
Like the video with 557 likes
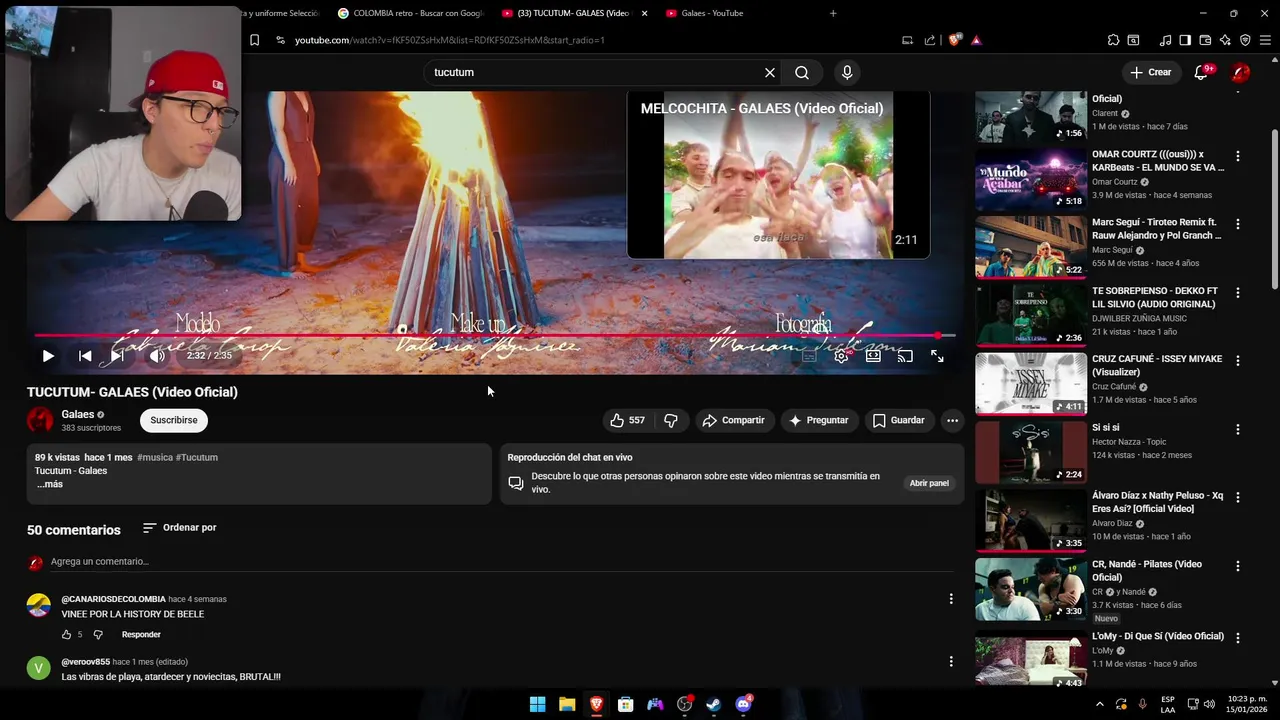click(627, 421)
